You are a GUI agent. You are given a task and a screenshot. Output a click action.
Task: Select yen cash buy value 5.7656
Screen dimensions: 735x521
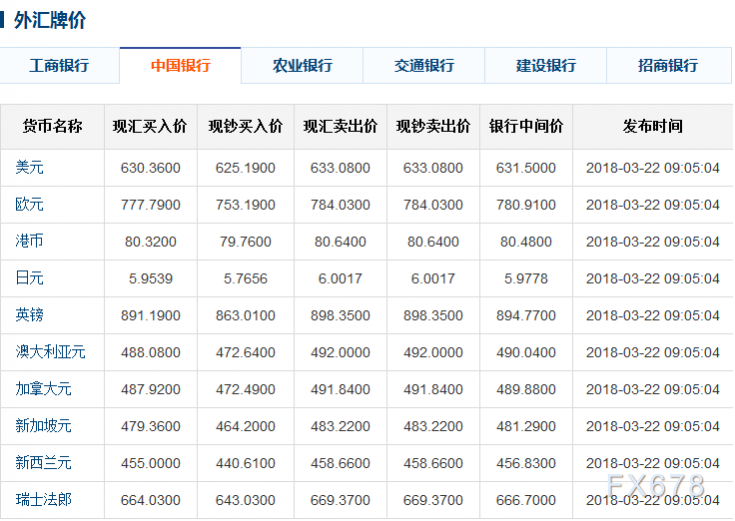[x=245, y=279]
